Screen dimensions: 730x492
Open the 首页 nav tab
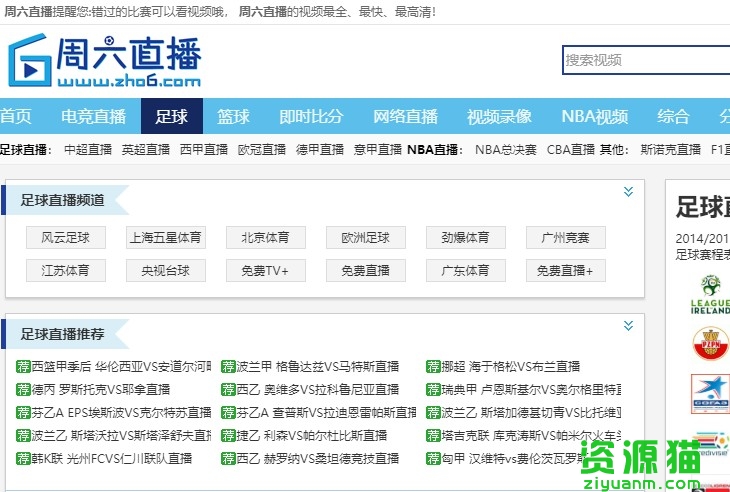click(16, 116)
